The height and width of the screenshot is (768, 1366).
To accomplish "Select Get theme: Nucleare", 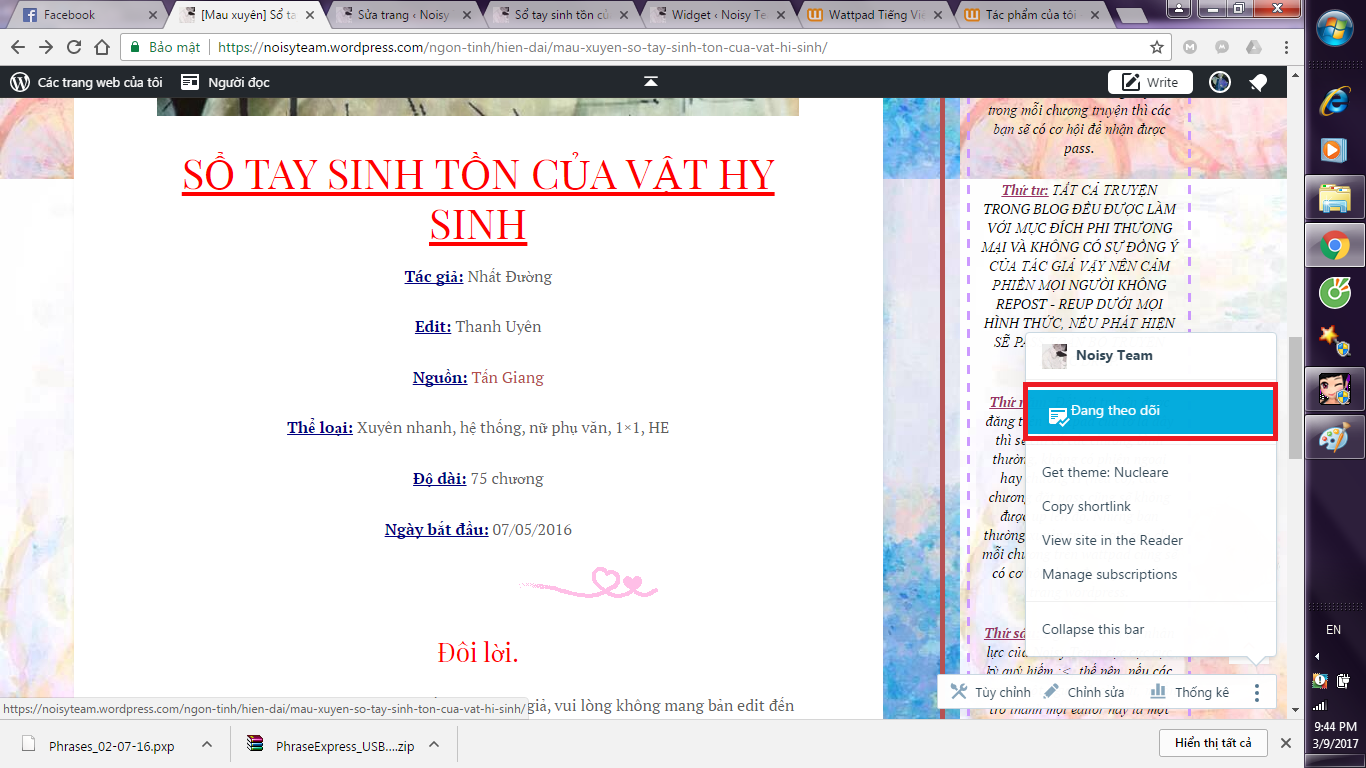I will tap(1105, 472).
